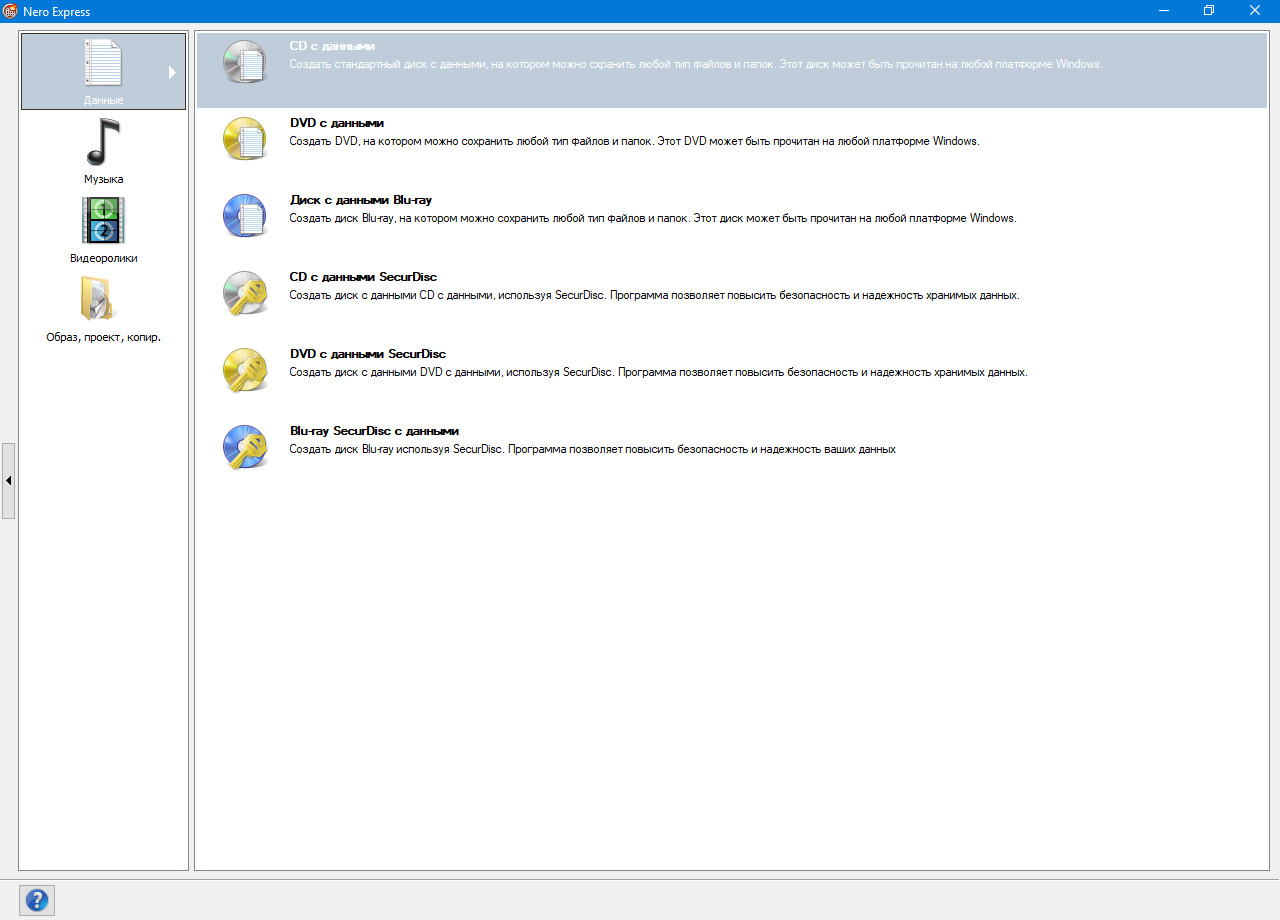Viewport: 1280px width, 920px height.
Task: Open the Образ, проект, копир. folder icon
Action: click(100, 298)
